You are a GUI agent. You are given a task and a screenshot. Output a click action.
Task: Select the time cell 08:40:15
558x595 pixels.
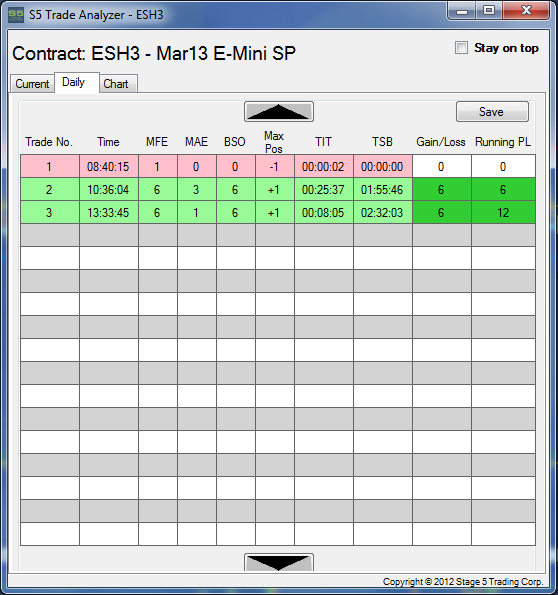tap(109, 166)
